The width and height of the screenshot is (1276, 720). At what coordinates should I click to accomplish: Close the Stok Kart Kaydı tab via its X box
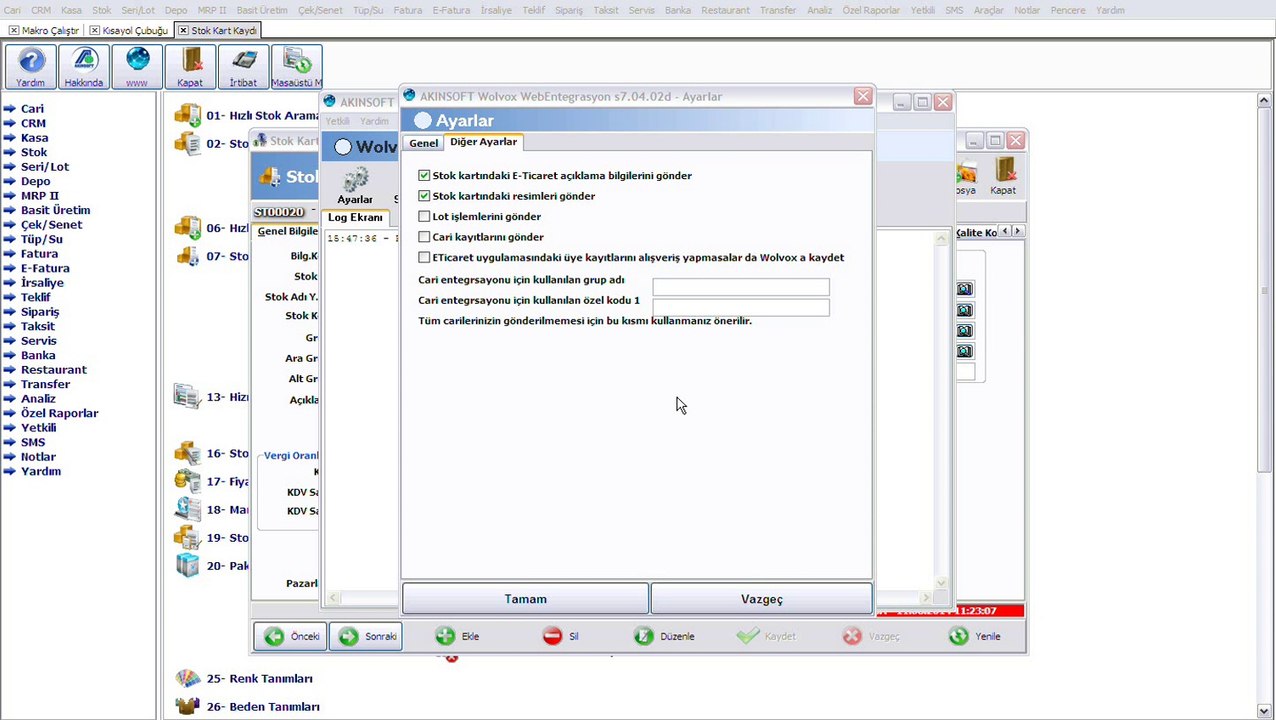(183, 31)
